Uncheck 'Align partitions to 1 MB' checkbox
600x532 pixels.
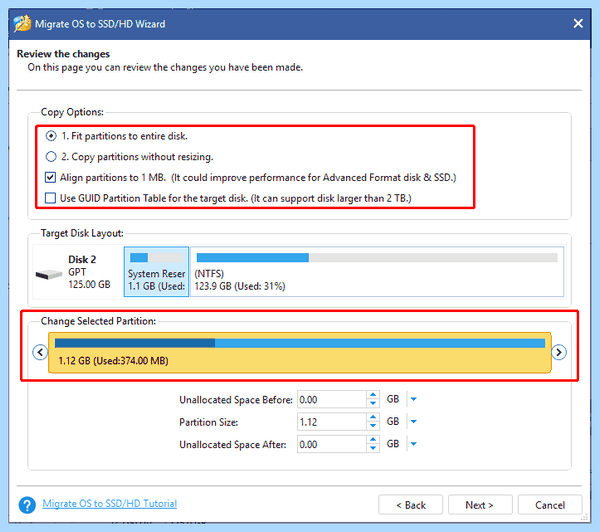coord(51,177)
